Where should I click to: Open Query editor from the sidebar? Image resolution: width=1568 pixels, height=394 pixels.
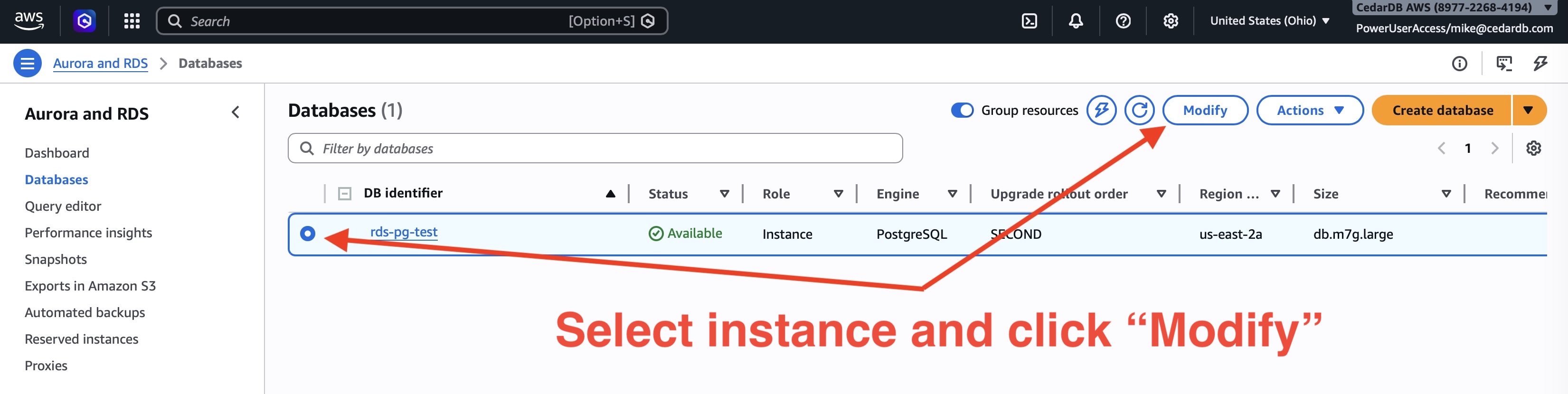point(63,206)
